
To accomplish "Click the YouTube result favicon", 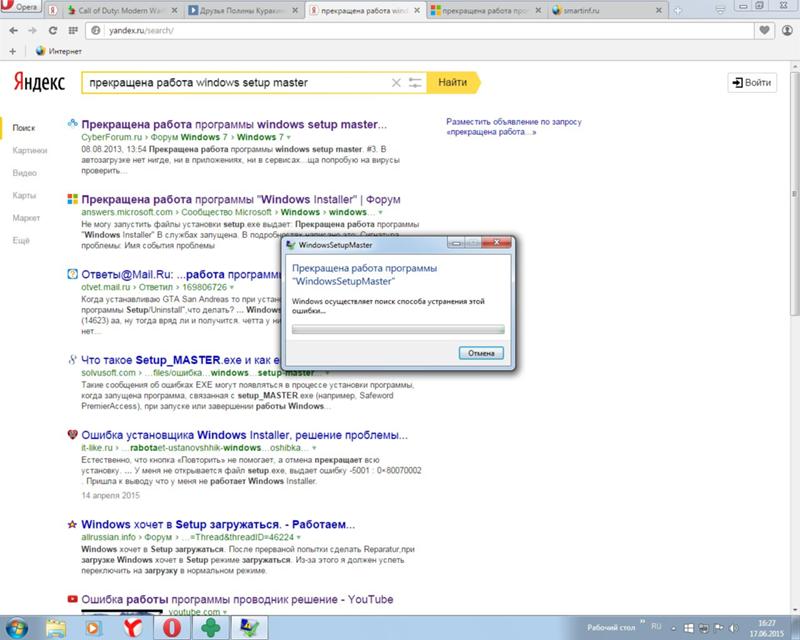I will click(x=72, y=599).
